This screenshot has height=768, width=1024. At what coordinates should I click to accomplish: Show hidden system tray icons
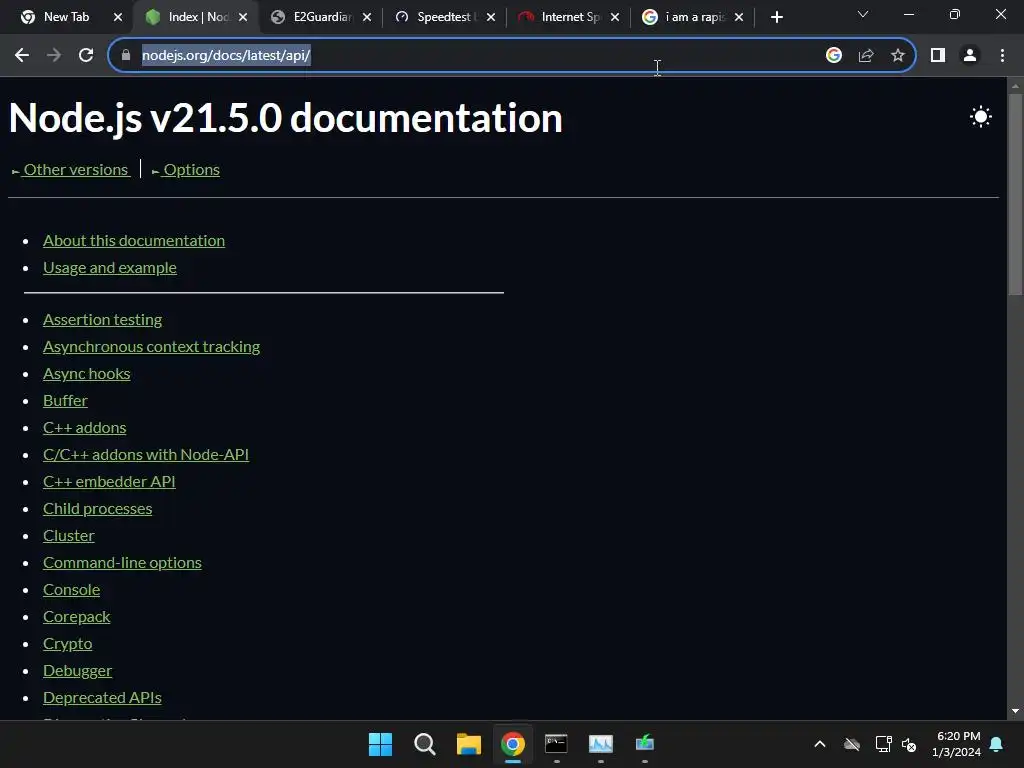(820, 744)
